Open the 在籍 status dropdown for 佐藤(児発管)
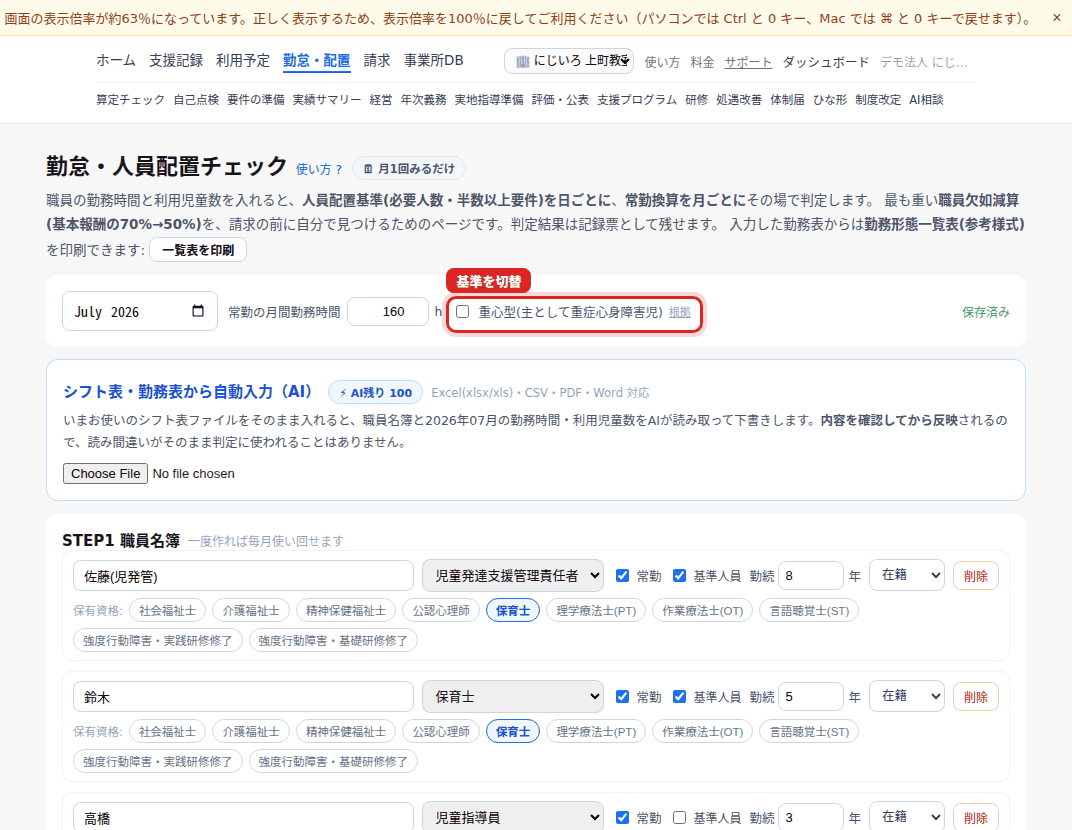Screen dimensions: 1072x830 [907, 575]
